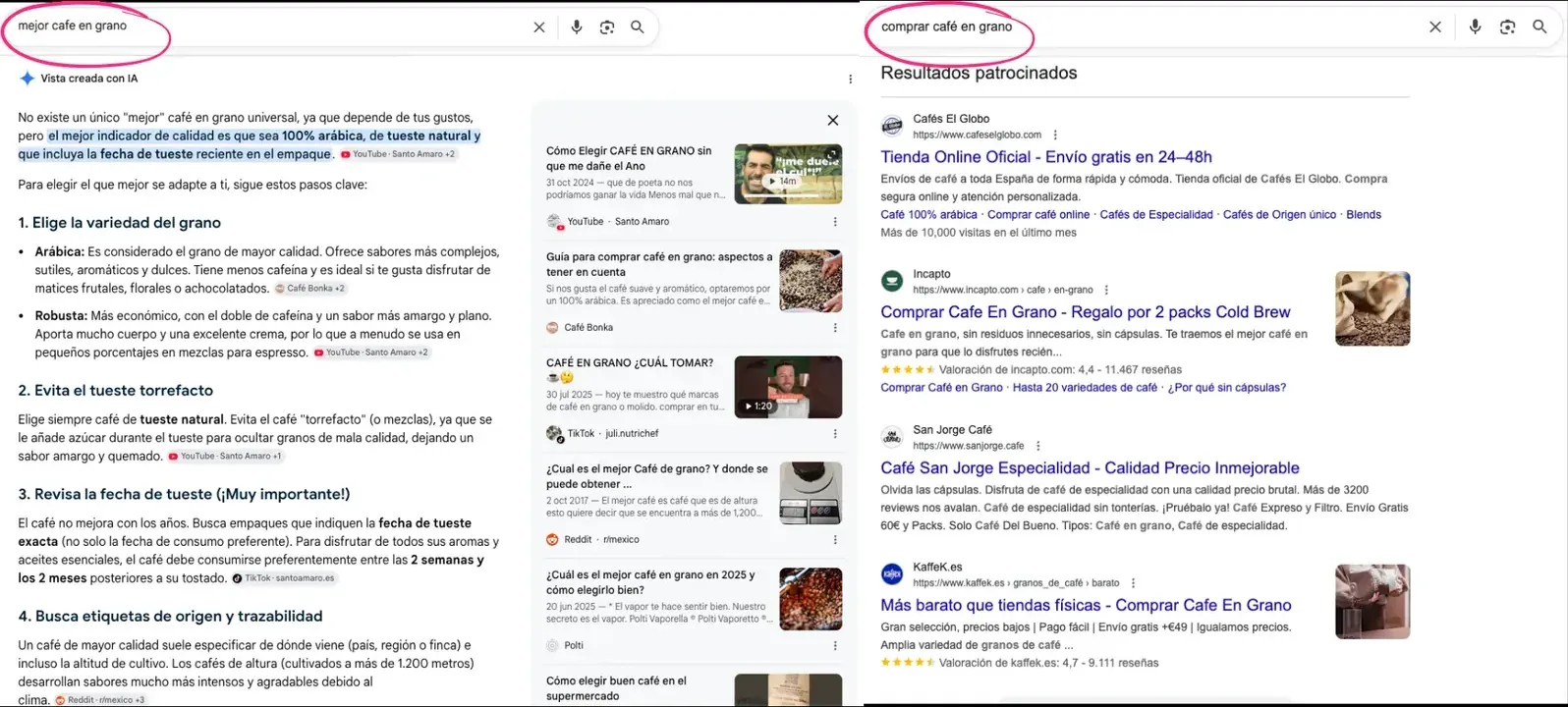Open 'Tienda Online Oficial - Envío gratis' link
The width and height of the screenshot is (1568, 707).
tap(1046, 157)
